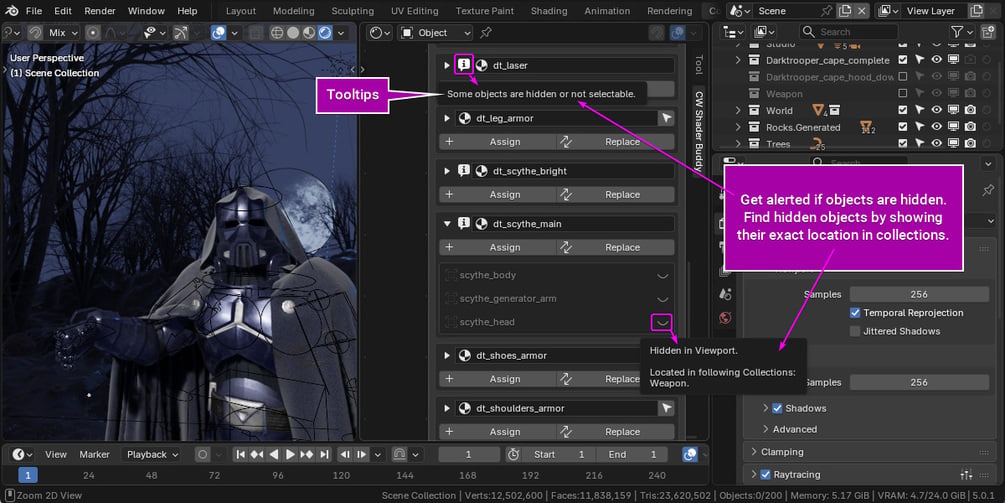Uncheck the Shadows checkbox
The image size is (1005, 503).
pos(777,408)
